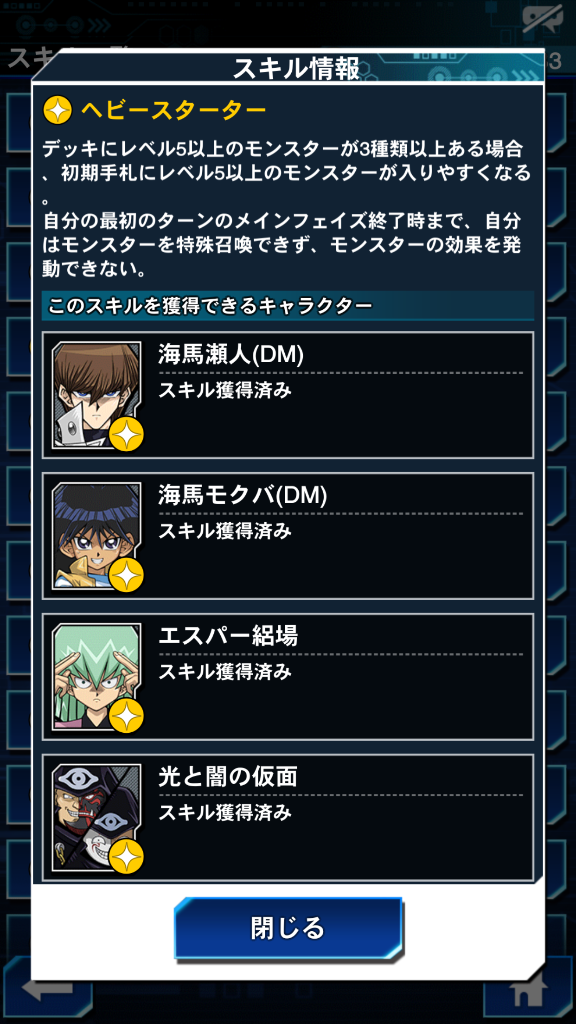Viewport: 576px width, 1024px height.
Task: Select the 海馬モクバ(DM) character portrait
Action: pos(97,536)
